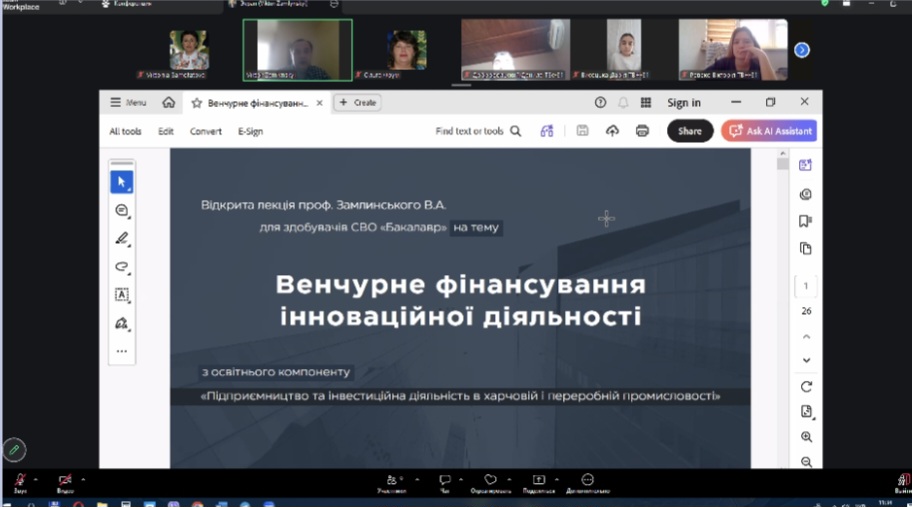Open the Acrobat Menu hamburger
This screenshot has width=912, height=507.
pyautogui.click(x=128, y=102)
